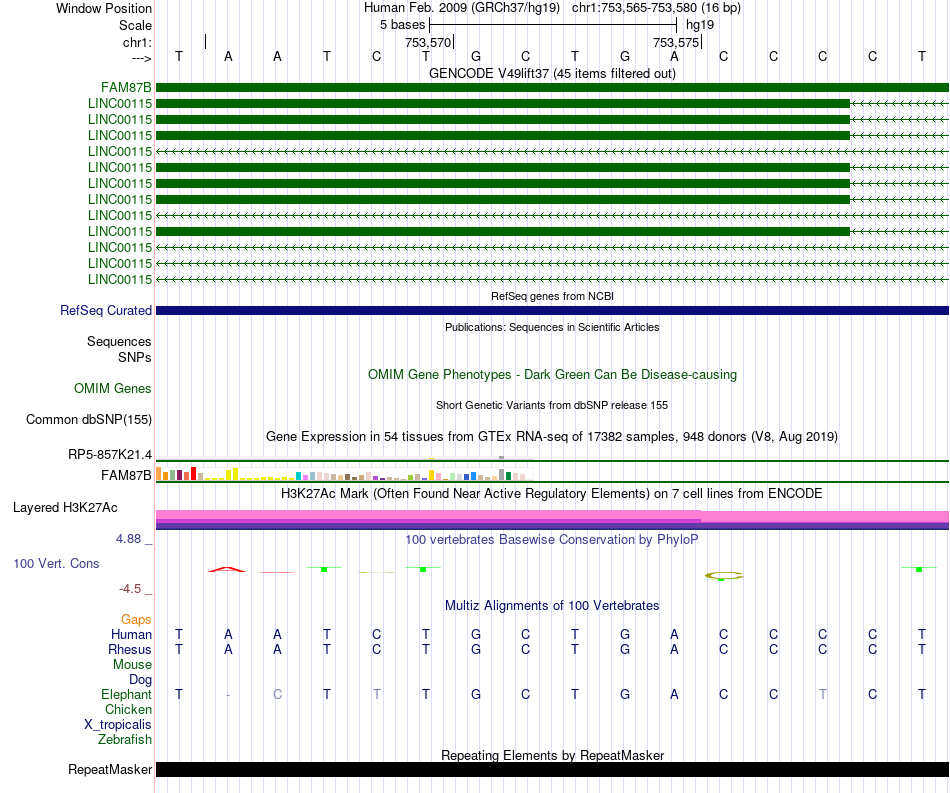950x793 pixels.
Task: Click the FAM87B green gene exon bar
Action: click(552, 88)
